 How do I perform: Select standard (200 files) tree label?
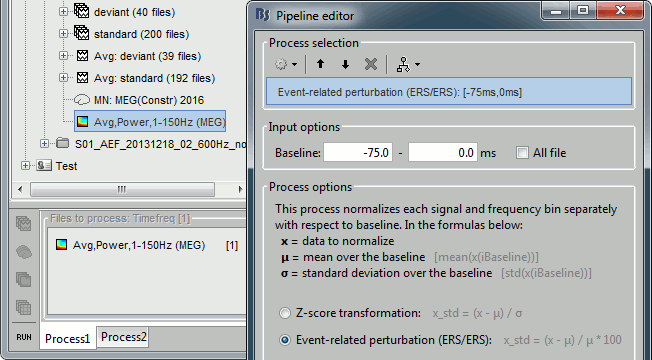(x=141, y=34)
